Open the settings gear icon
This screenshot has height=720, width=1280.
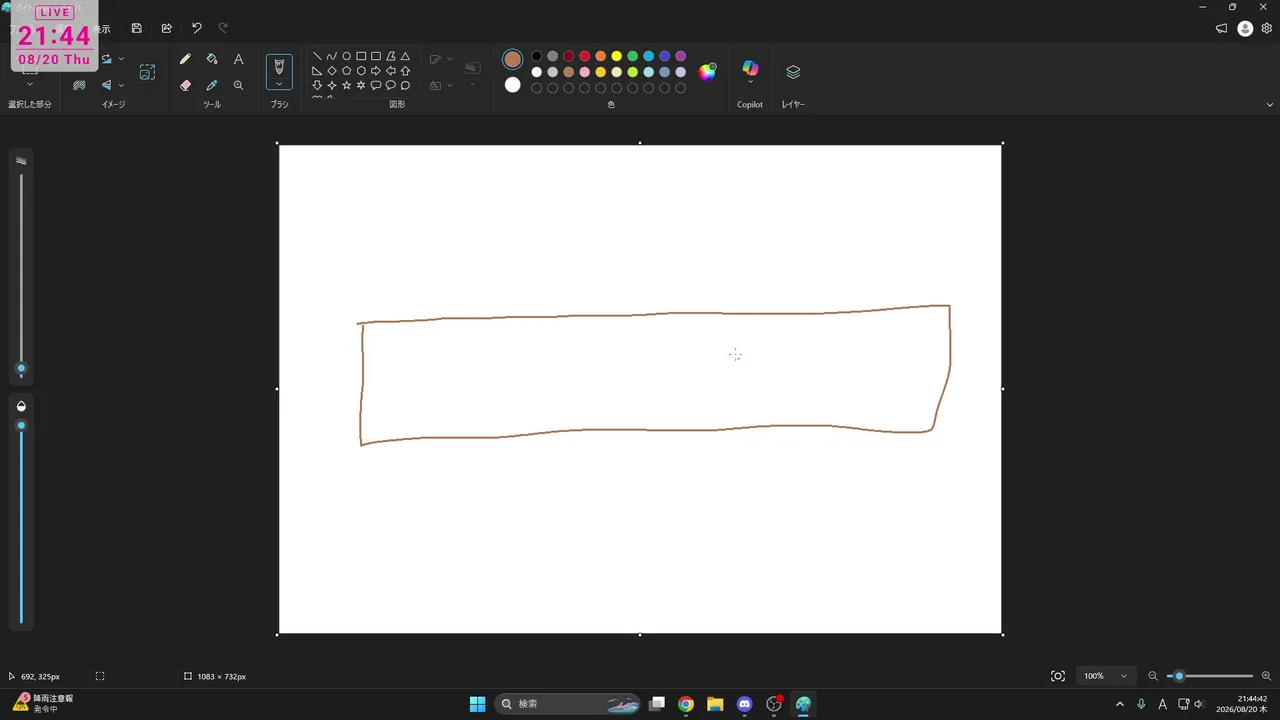tap(1267, 28)
